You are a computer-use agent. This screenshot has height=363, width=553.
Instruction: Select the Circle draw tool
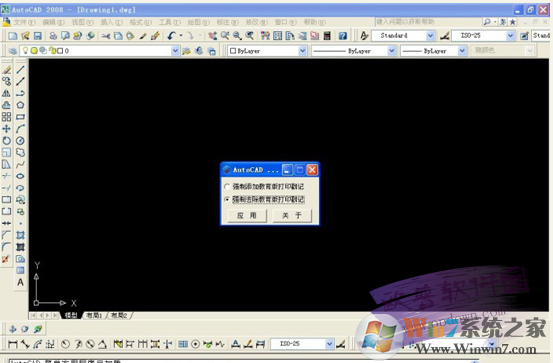tap(20, 141)
